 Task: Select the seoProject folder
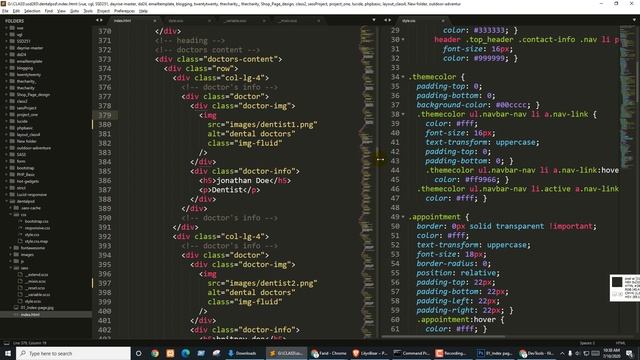click(26, 108)
